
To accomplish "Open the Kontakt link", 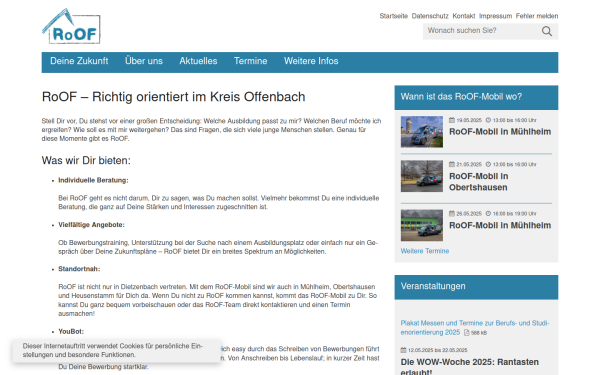I will click(464, 16).
